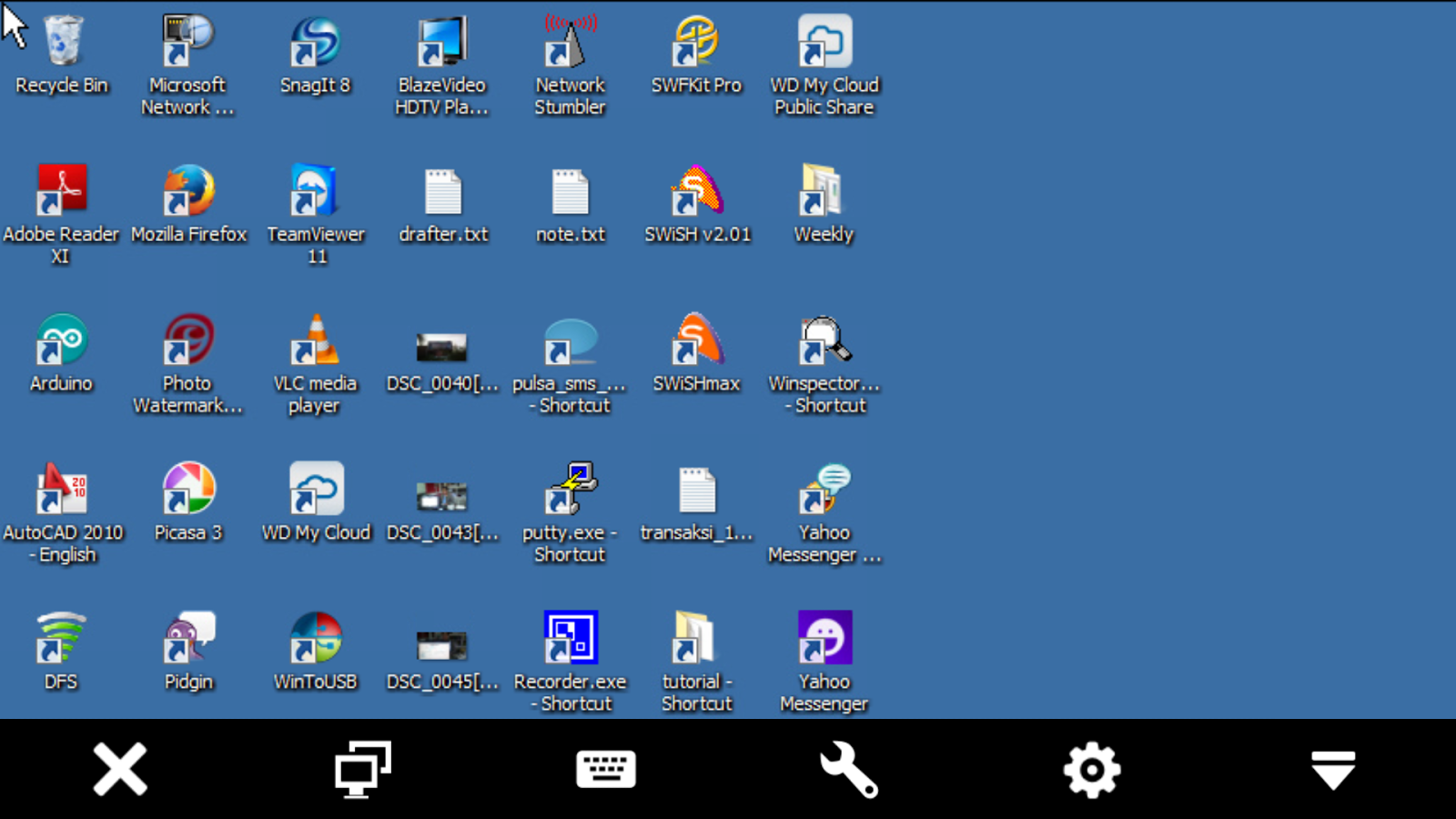
Task: Select the note.txt file
Action: coord(571,192)
